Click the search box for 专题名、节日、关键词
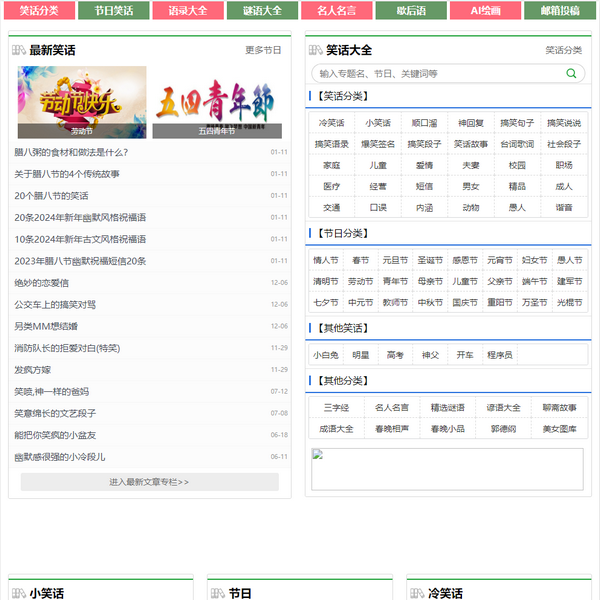600x600 pixels. 438,73
